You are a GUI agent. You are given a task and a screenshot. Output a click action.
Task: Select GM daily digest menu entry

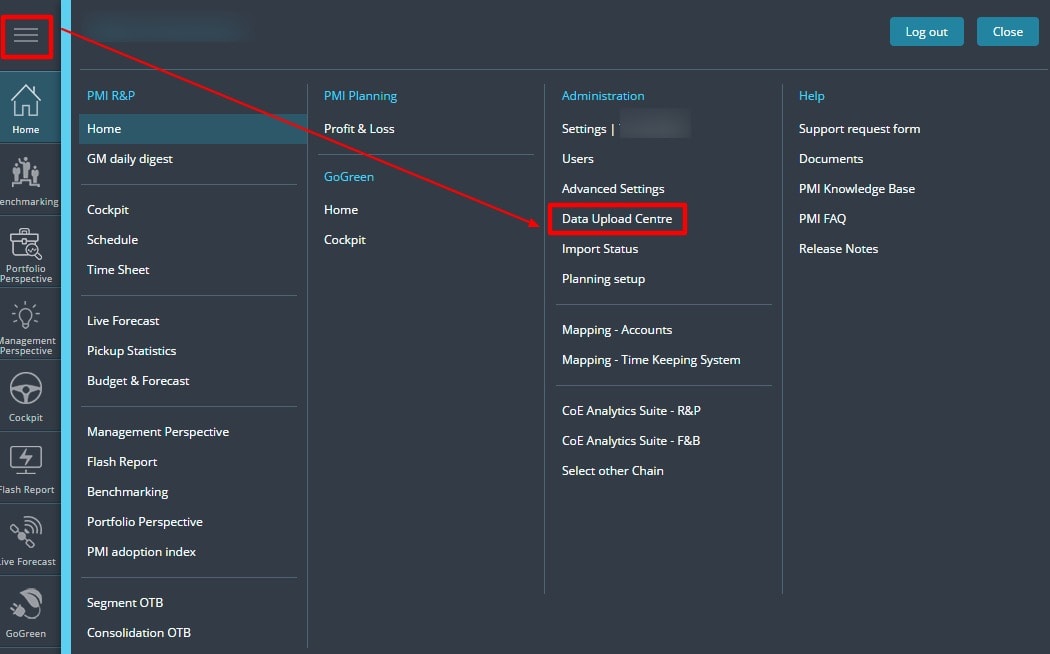(130, 159)
